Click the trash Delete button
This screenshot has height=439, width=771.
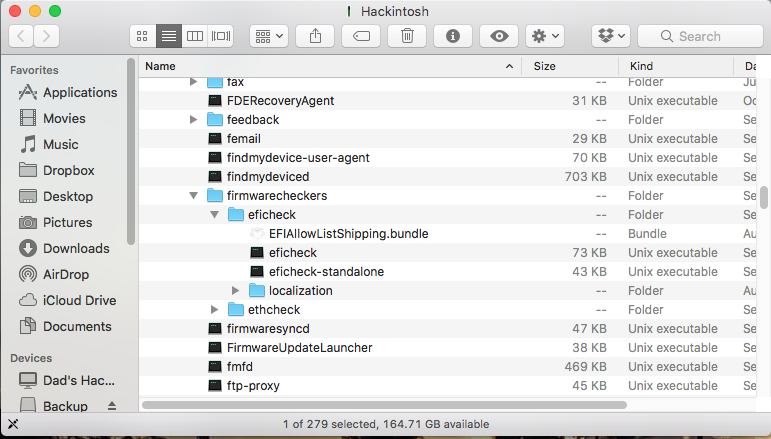407,36
